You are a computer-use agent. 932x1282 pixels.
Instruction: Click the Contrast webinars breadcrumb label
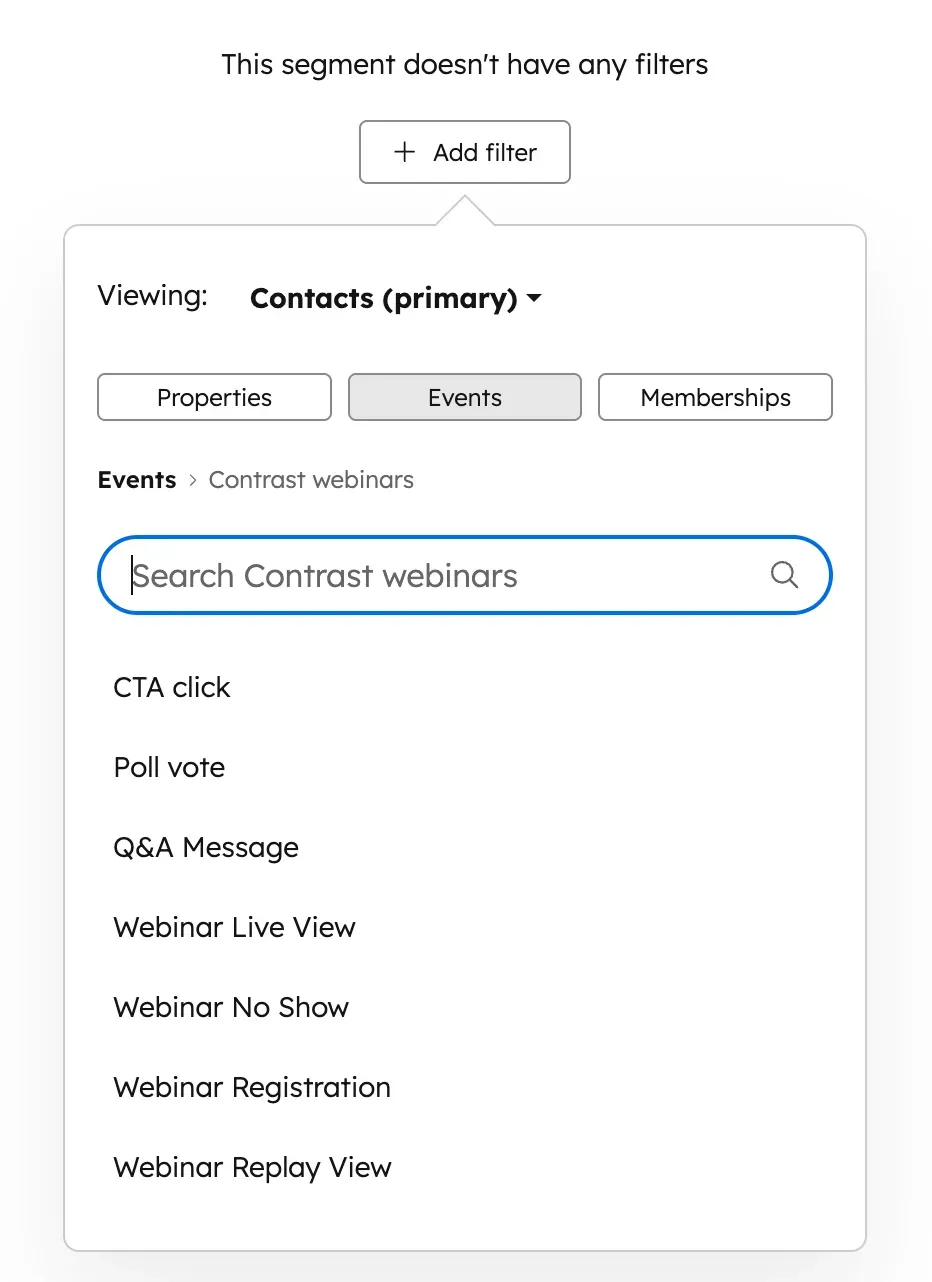pyautogui.click(x=310, y=480)
